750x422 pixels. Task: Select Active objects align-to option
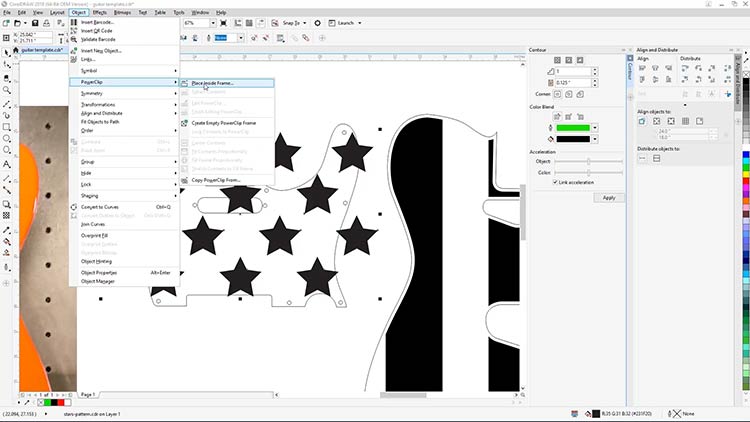[642, 122]
